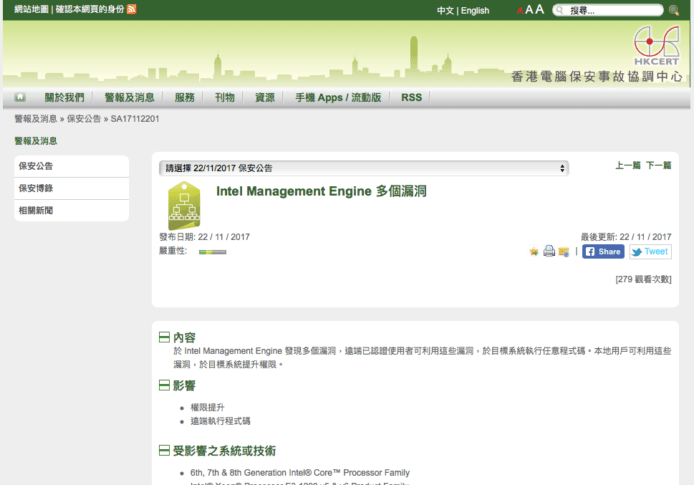Email this bulletin using the envelope icon
This screenshot has height=485, width=694.
coord(564,252)
